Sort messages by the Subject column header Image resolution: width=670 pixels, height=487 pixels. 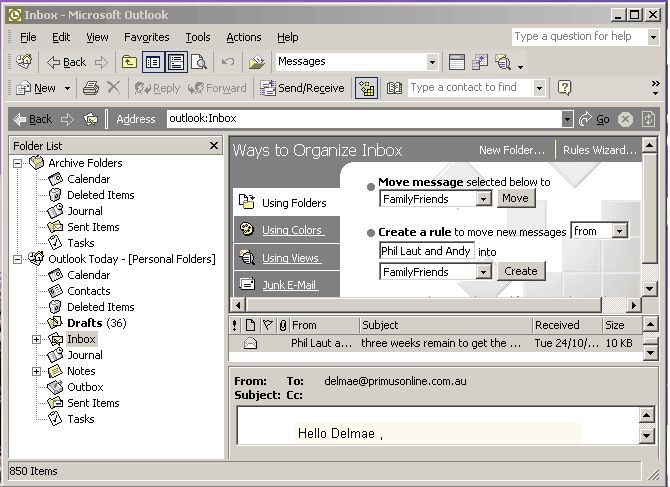click(x=446, y=326)
